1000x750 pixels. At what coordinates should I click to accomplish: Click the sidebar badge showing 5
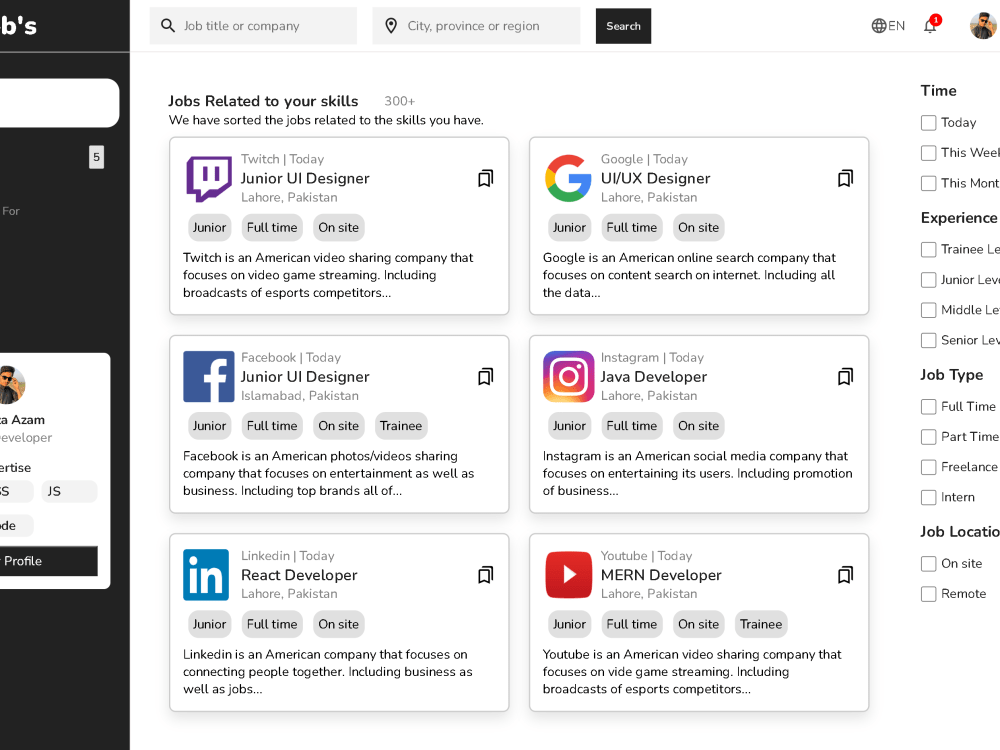[96, 157]
